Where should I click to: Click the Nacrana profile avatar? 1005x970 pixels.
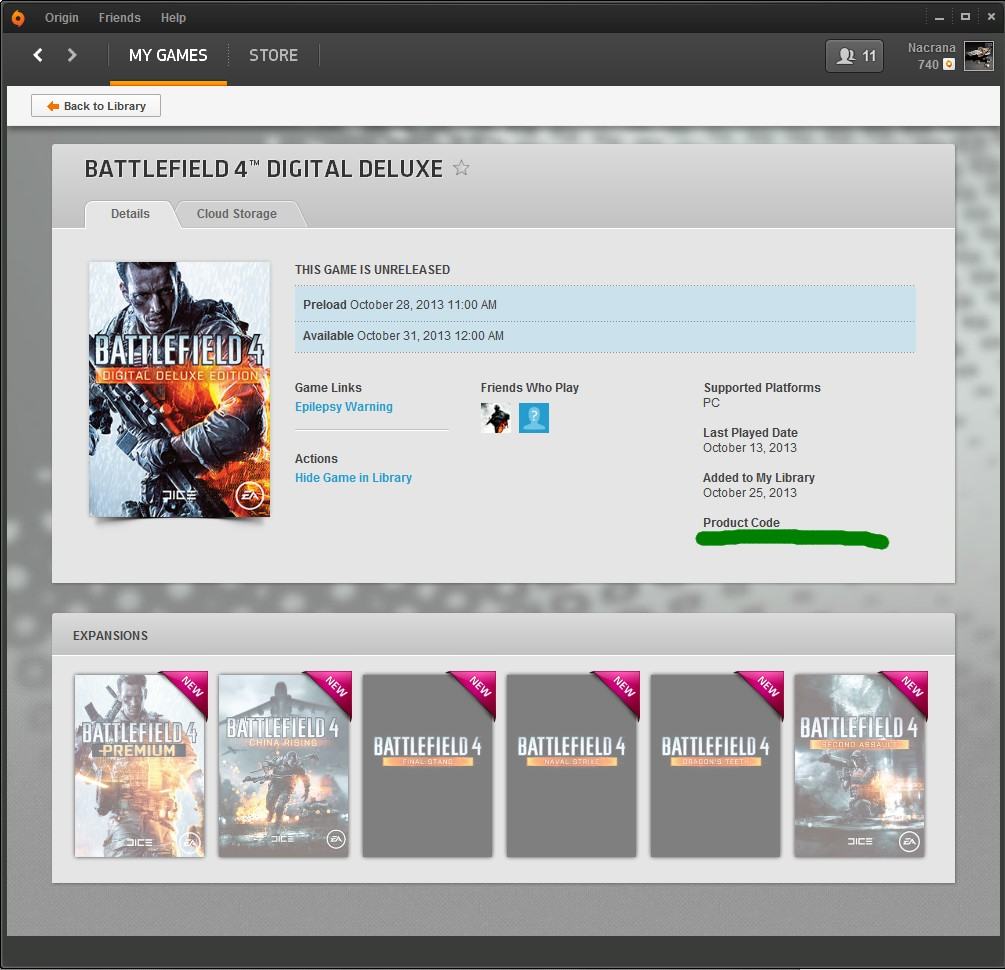(x=979, y=56)
